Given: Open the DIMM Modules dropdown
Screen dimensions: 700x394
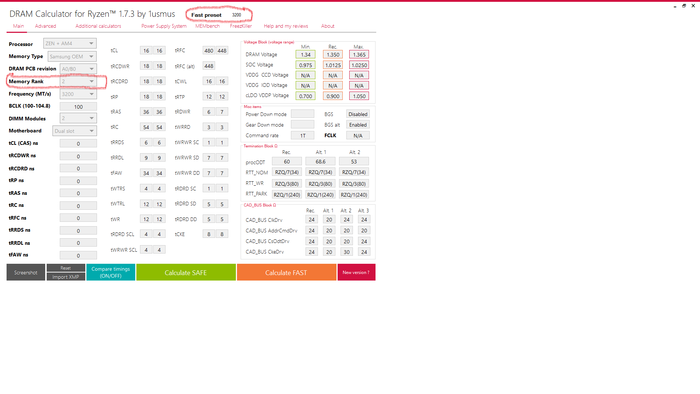Looking at the screenshot, I should pos(78,118).
